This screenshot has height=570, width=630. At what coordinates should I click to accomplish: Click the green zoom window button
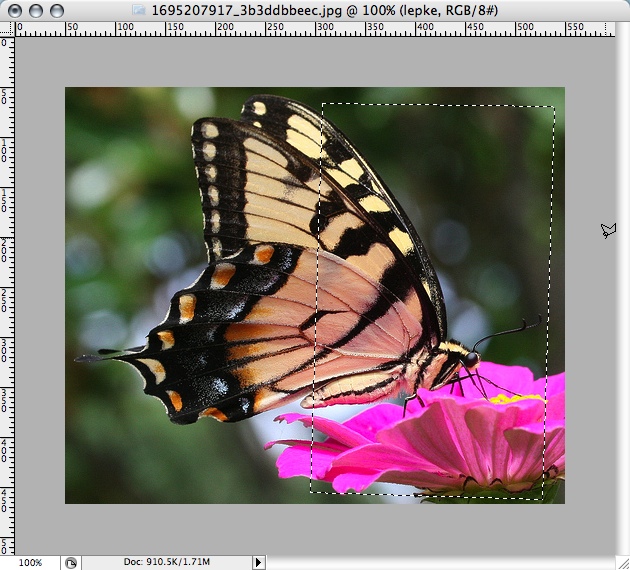[57, 10]
